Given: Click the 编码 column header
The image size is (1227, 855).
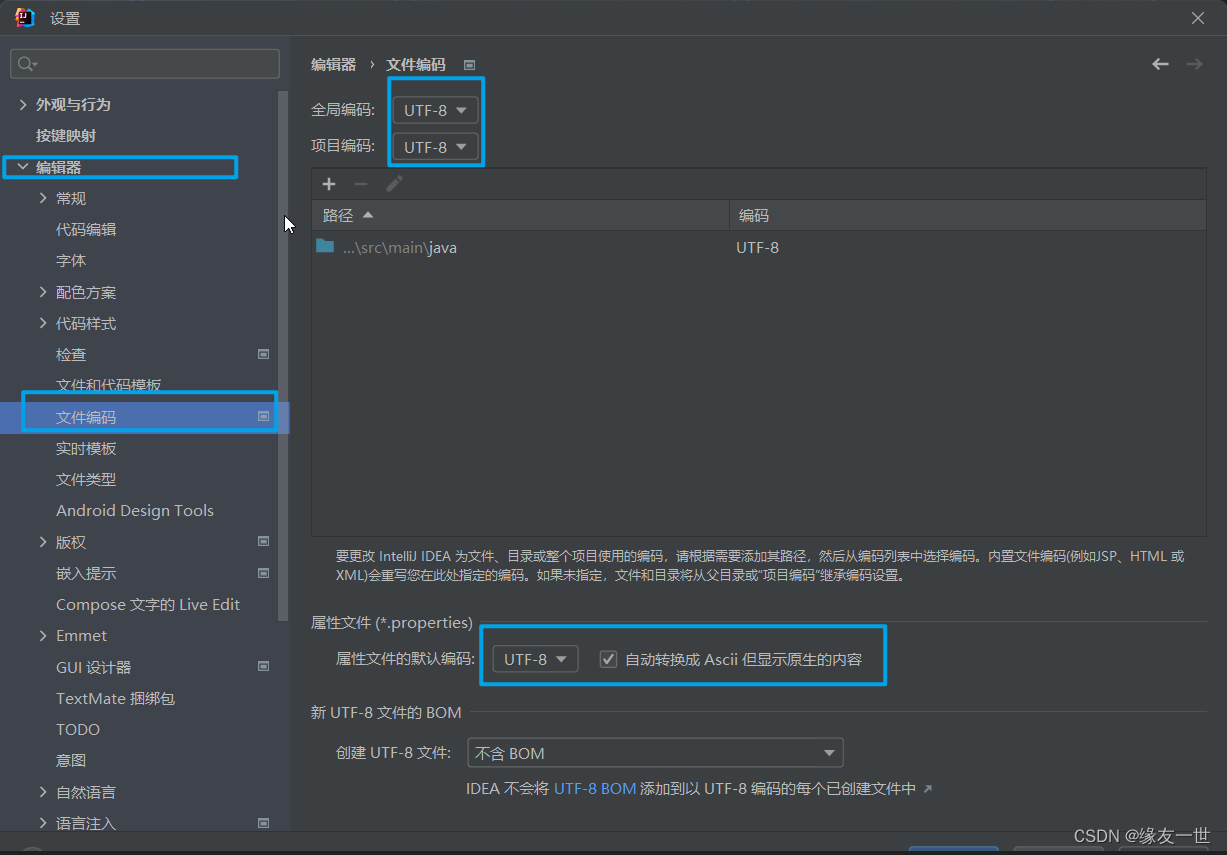Looking at the screenshot, I should pyautogui.click(x=967, y=215).
